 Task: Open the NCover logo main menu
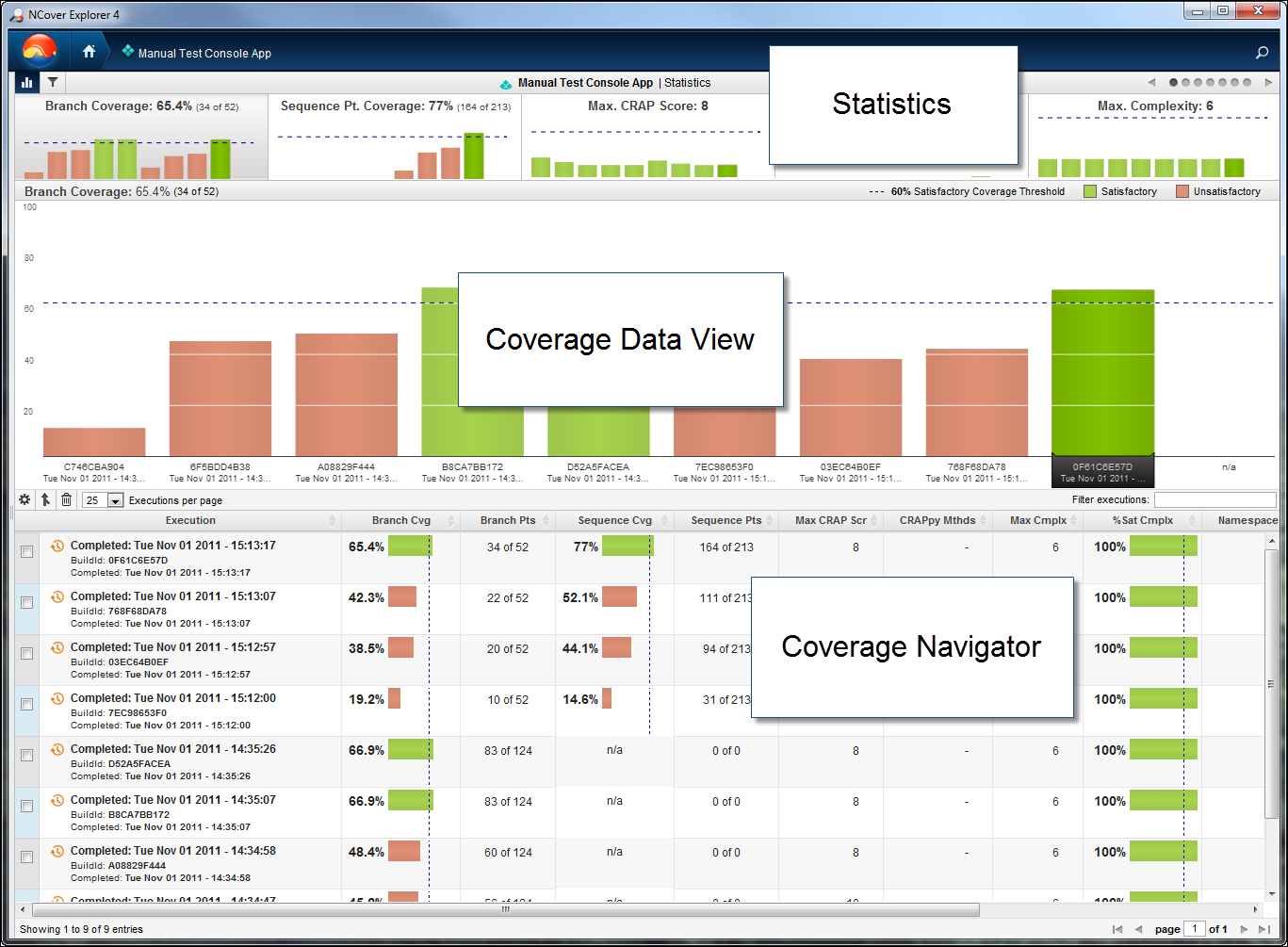tap(40, 51)
